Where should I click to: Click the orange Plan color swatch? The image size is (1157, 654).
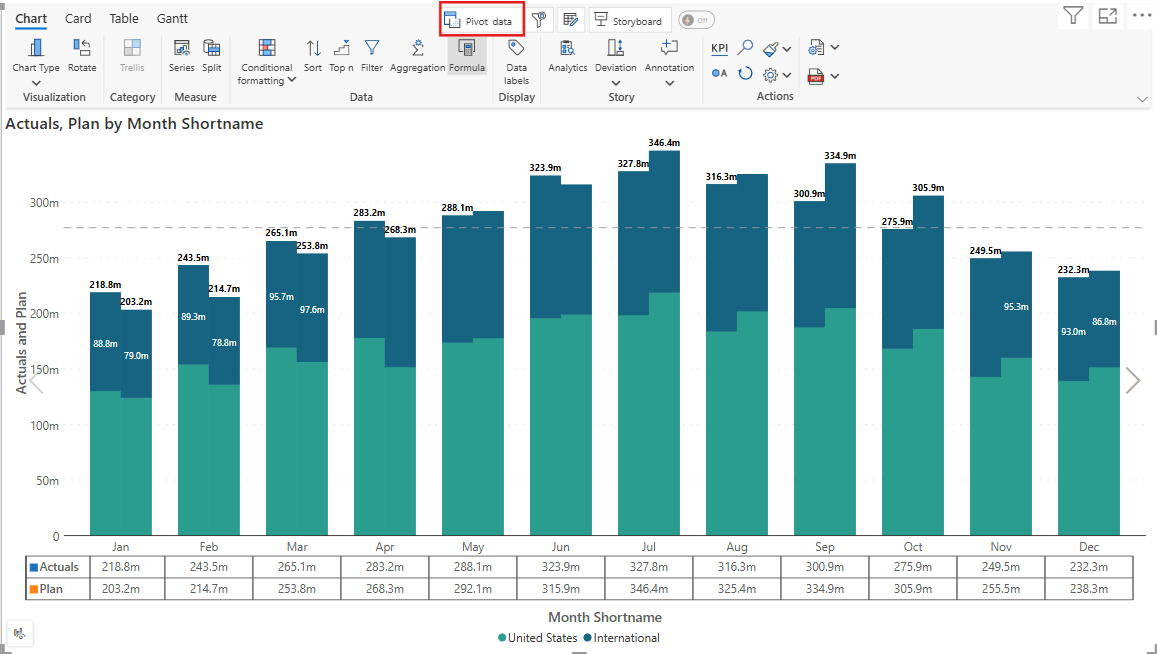coord(33,589)
